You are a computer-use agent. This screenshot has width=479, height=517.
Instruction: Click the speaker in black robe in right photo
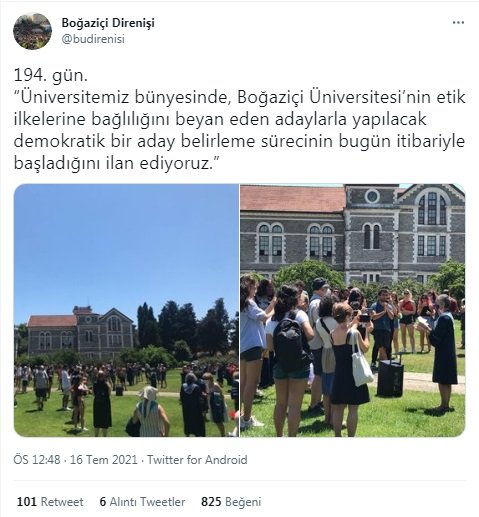tap(442, 352)
